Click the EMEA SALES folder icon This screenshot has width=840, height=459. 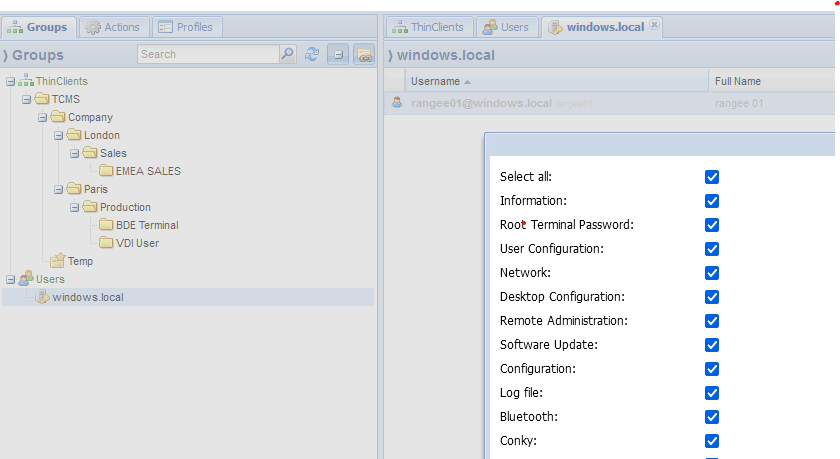(107, 171)
